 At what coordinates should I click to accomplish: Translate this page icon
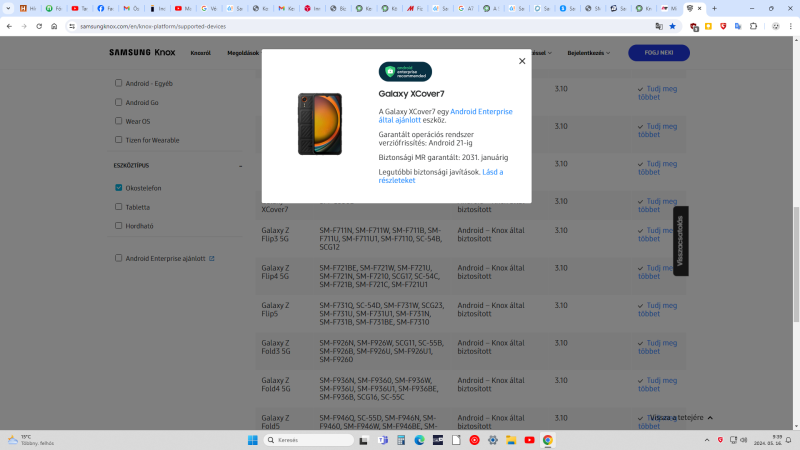point(659,26)
